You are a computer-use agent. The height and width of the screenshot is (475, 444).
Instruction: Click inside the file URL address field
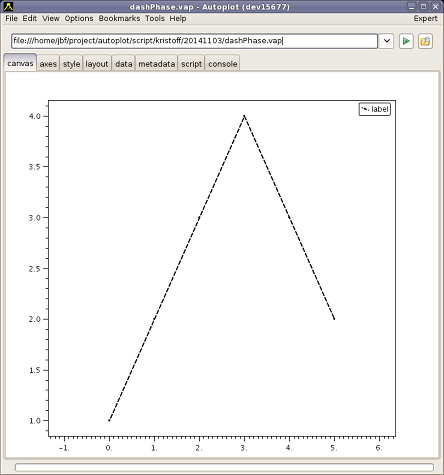[194, 41]
